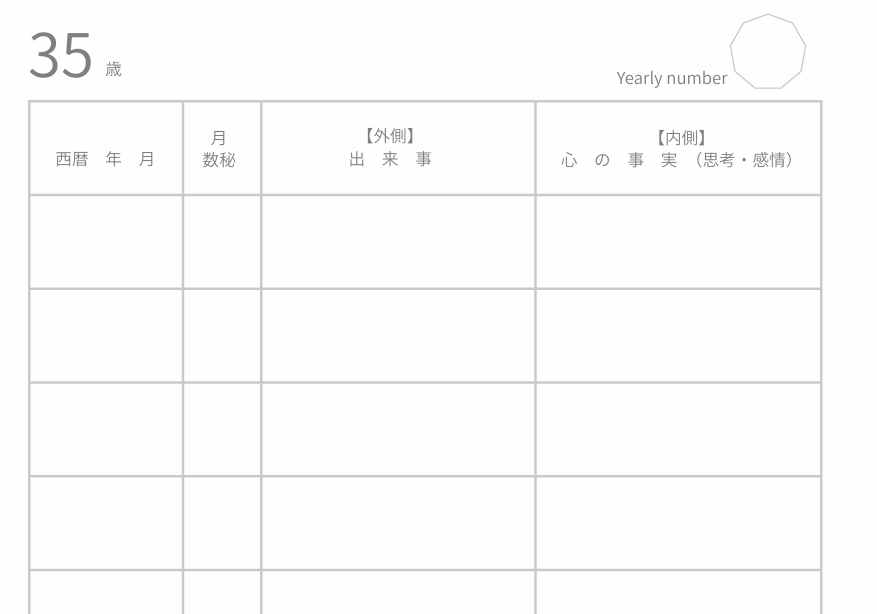This screenshot has height=614, width=877.
Task: Select the 西暦 年 月 header cell
Action: (106, 148)
